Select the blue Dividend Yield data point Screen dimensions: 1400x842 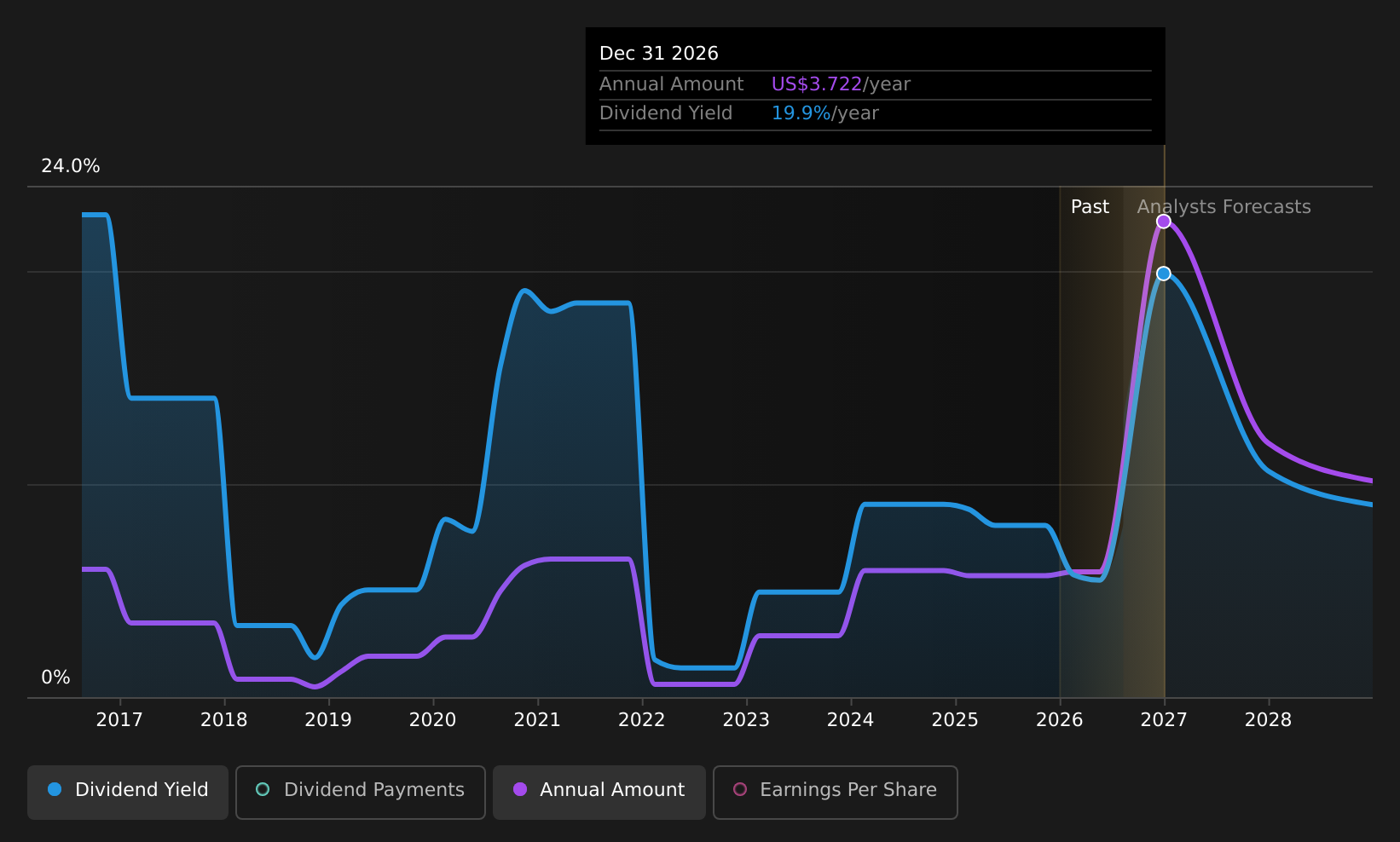(1163, 274)
